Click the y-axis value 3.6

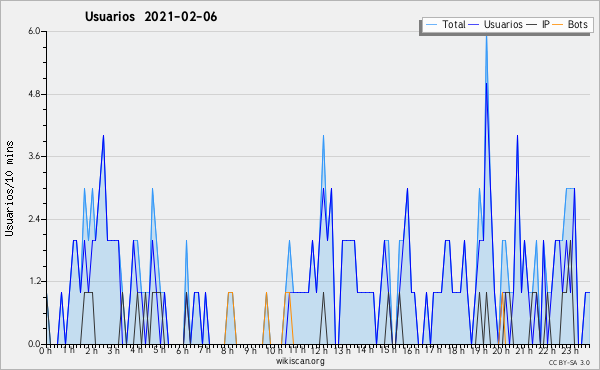click(34, 156)
